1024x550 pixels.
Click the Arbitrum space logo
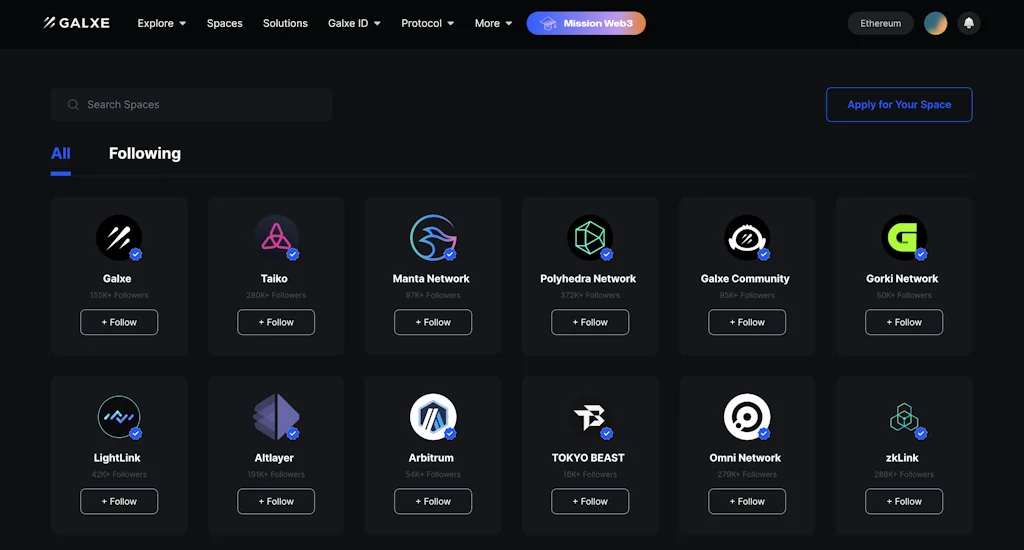[x=432, y=417]
